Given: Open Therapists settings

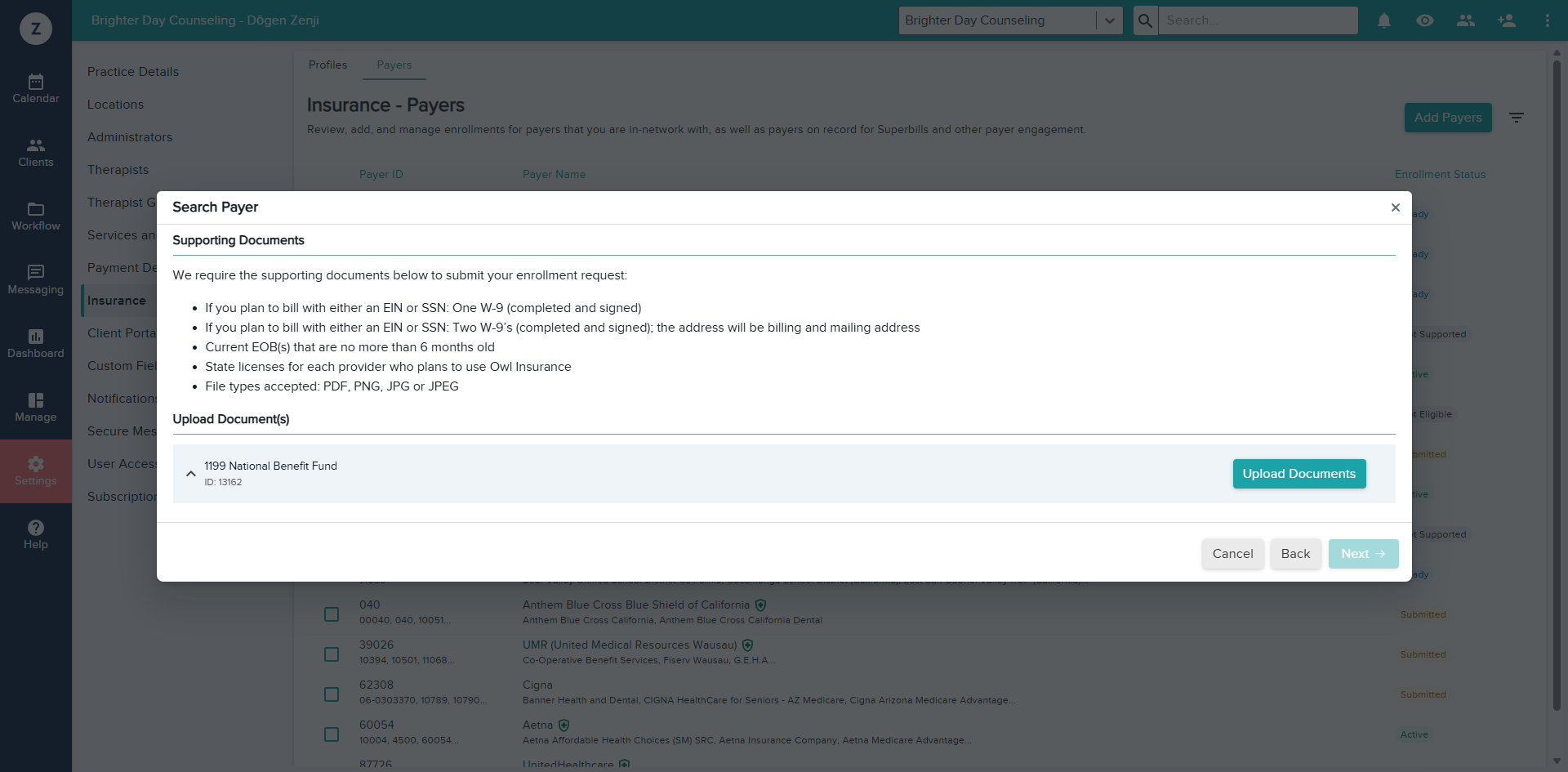Looking at the screenshot, I should point(118,170).
